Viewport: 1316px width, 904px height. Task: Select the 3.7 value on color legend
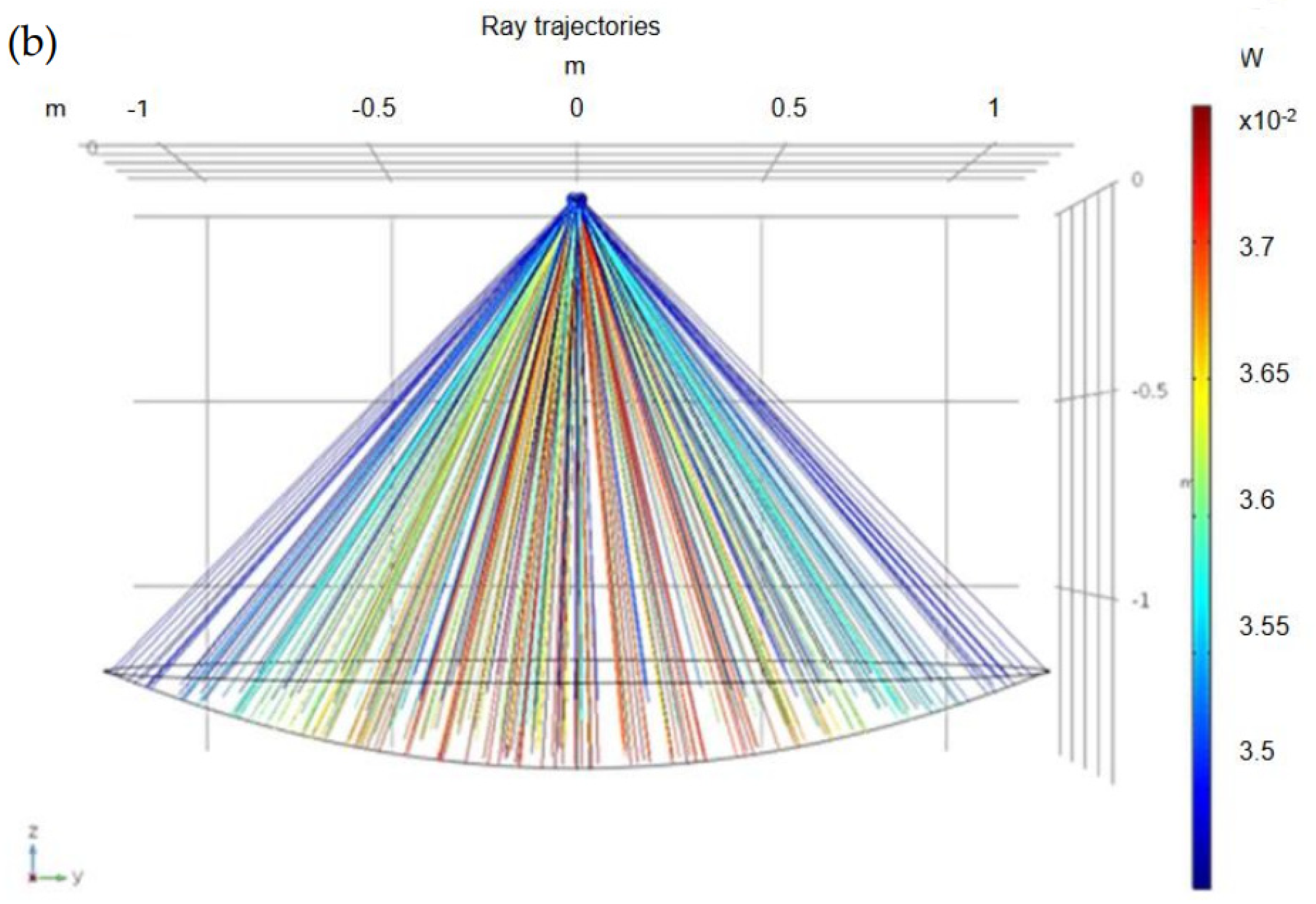tap(1256, 247)
